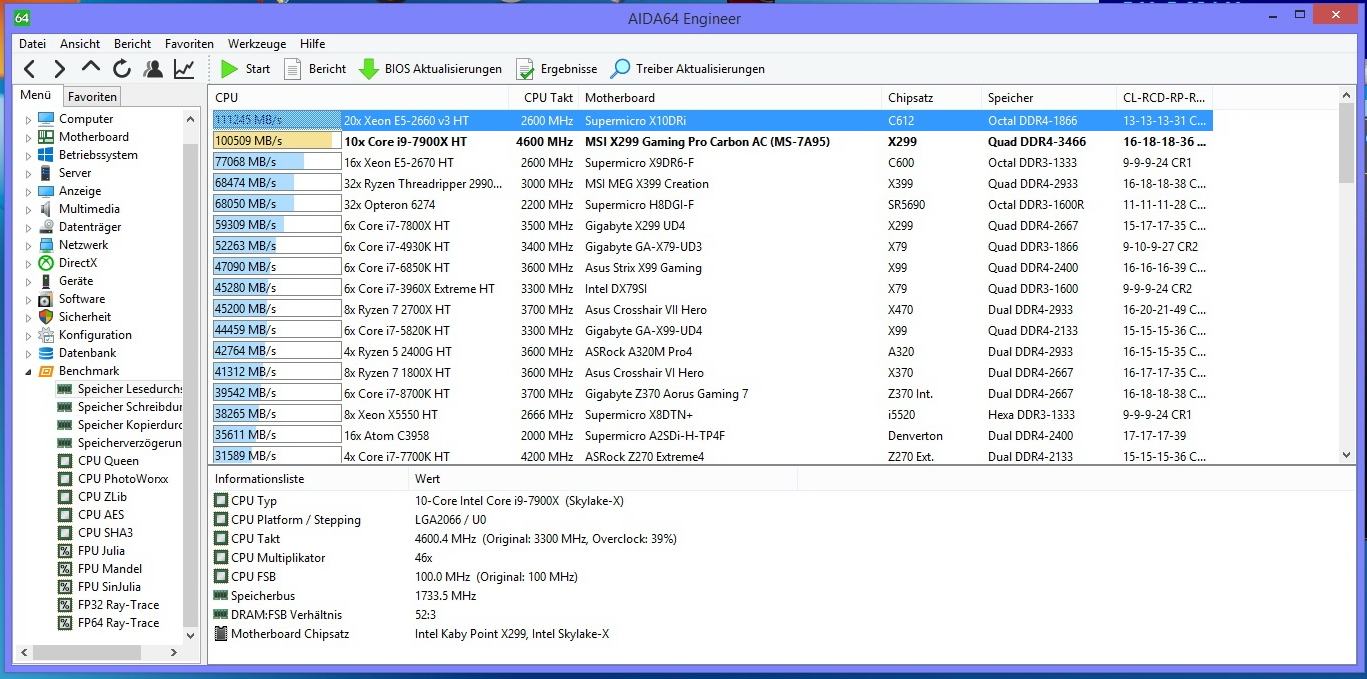Image resolution: width=1367 pixels, height=679 pixels.
Task: Expand the Betriebssystem tree node
Action: tap(28, 155)
